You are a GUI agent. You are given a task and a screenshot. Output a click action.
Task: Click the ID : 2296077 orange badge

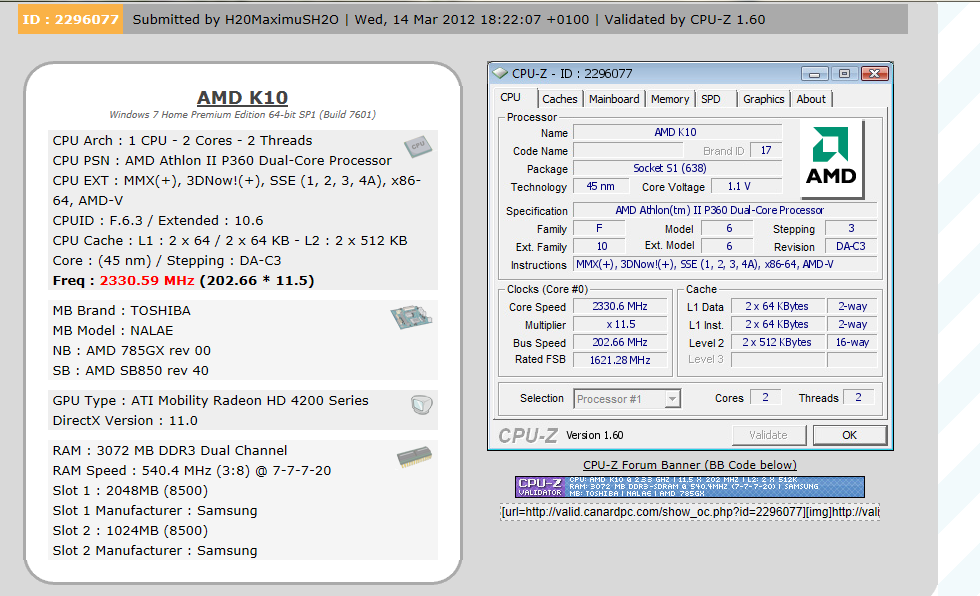click(71, 19)
